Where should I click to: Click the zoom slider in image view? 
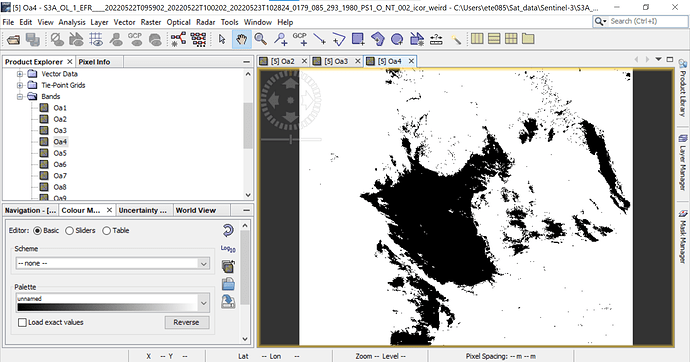point(291,140)
